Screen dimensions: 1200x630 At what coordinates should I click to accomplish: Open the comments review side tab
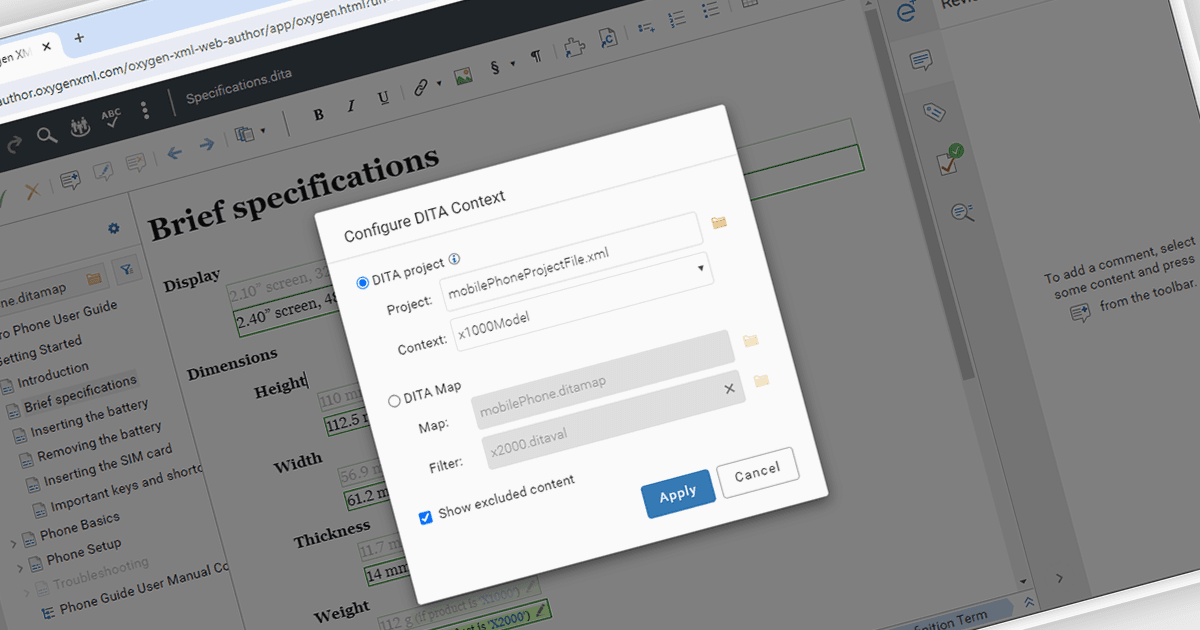pos(921,62)
